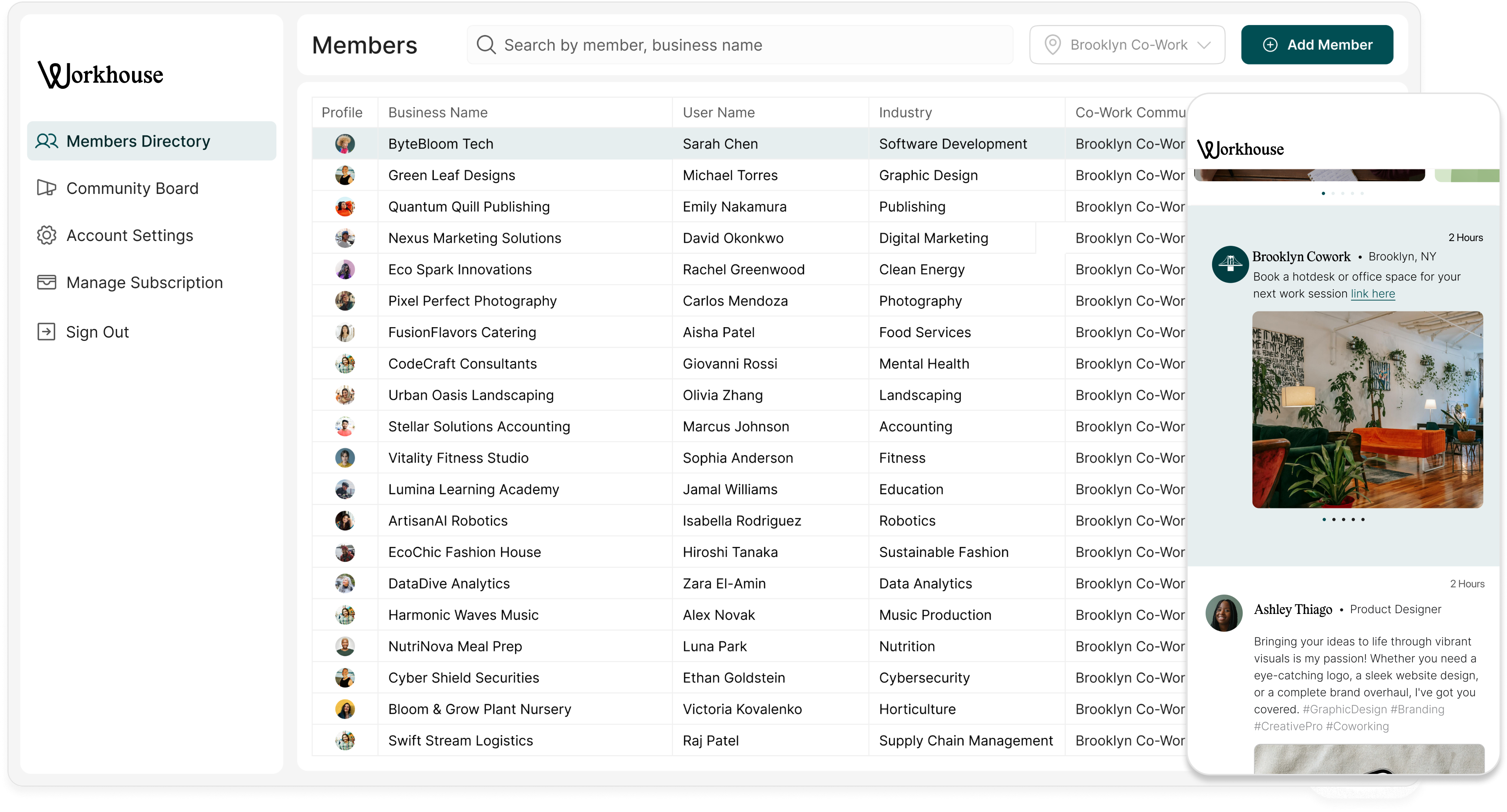Image resolution: width=1507 pixels, height=812 pixels.
Task: Click the location pin icon
Action: pyautogui.click(x=1052, y=44)
